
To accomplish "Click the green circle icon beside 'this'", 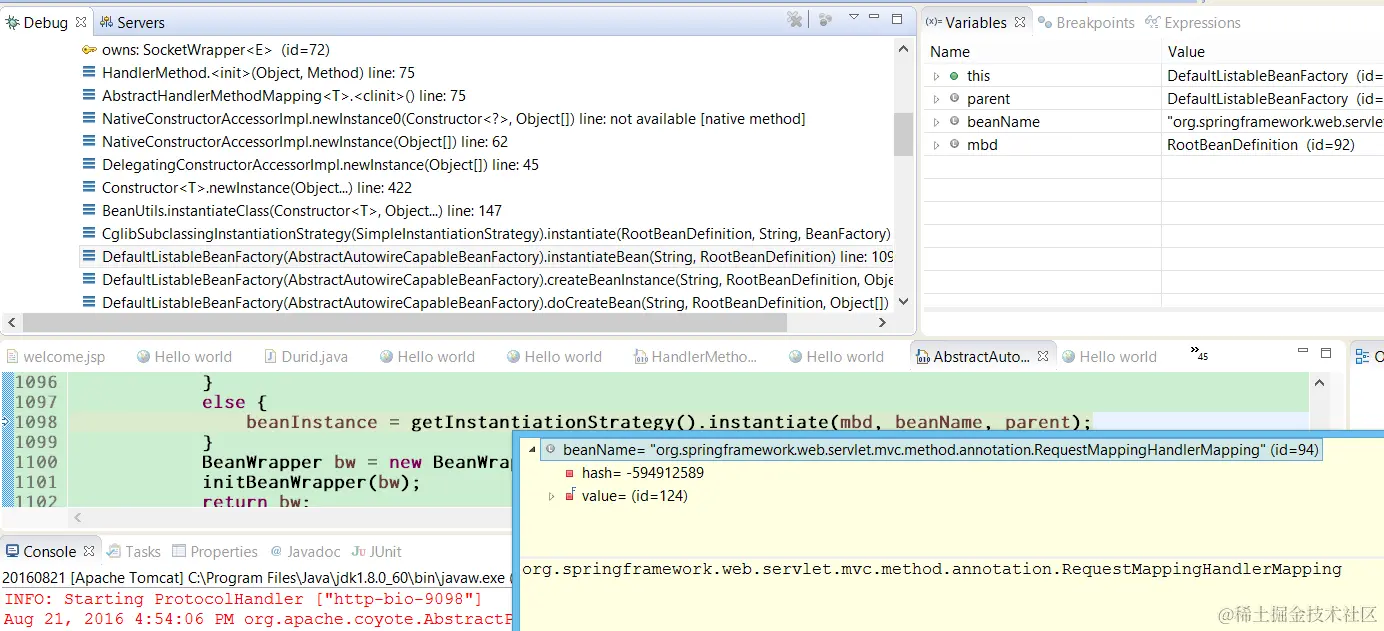I will coord(954,75).
